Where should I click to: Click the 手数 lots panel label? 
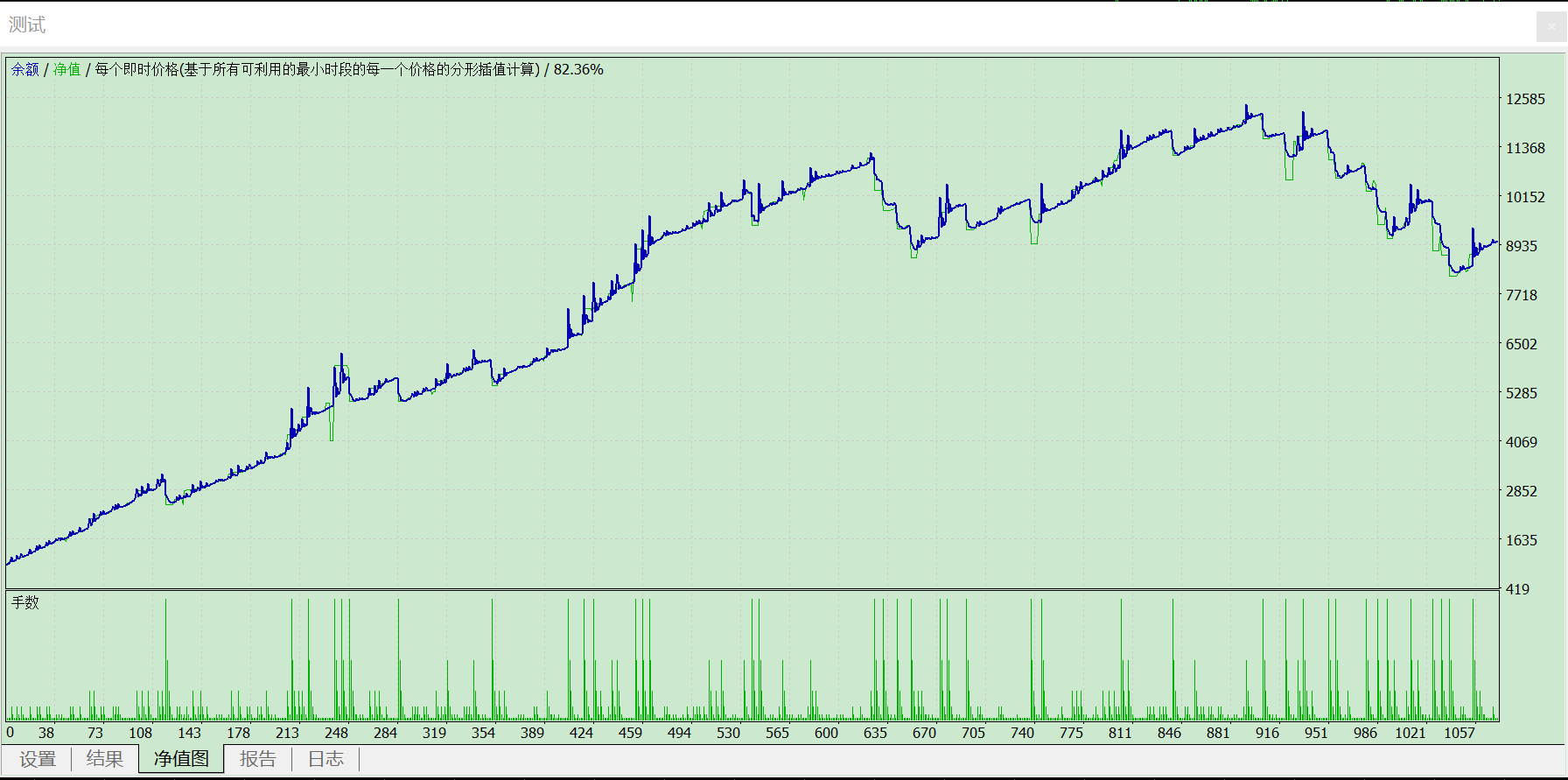tap(25, 602)
